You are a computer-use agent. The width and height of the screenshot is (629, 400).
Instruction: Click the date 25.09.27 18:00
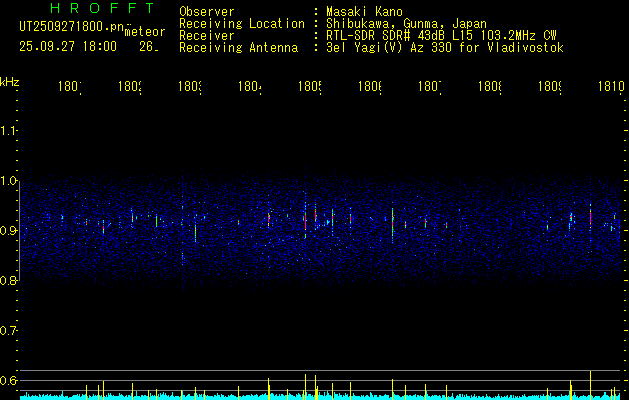[68, 47]
